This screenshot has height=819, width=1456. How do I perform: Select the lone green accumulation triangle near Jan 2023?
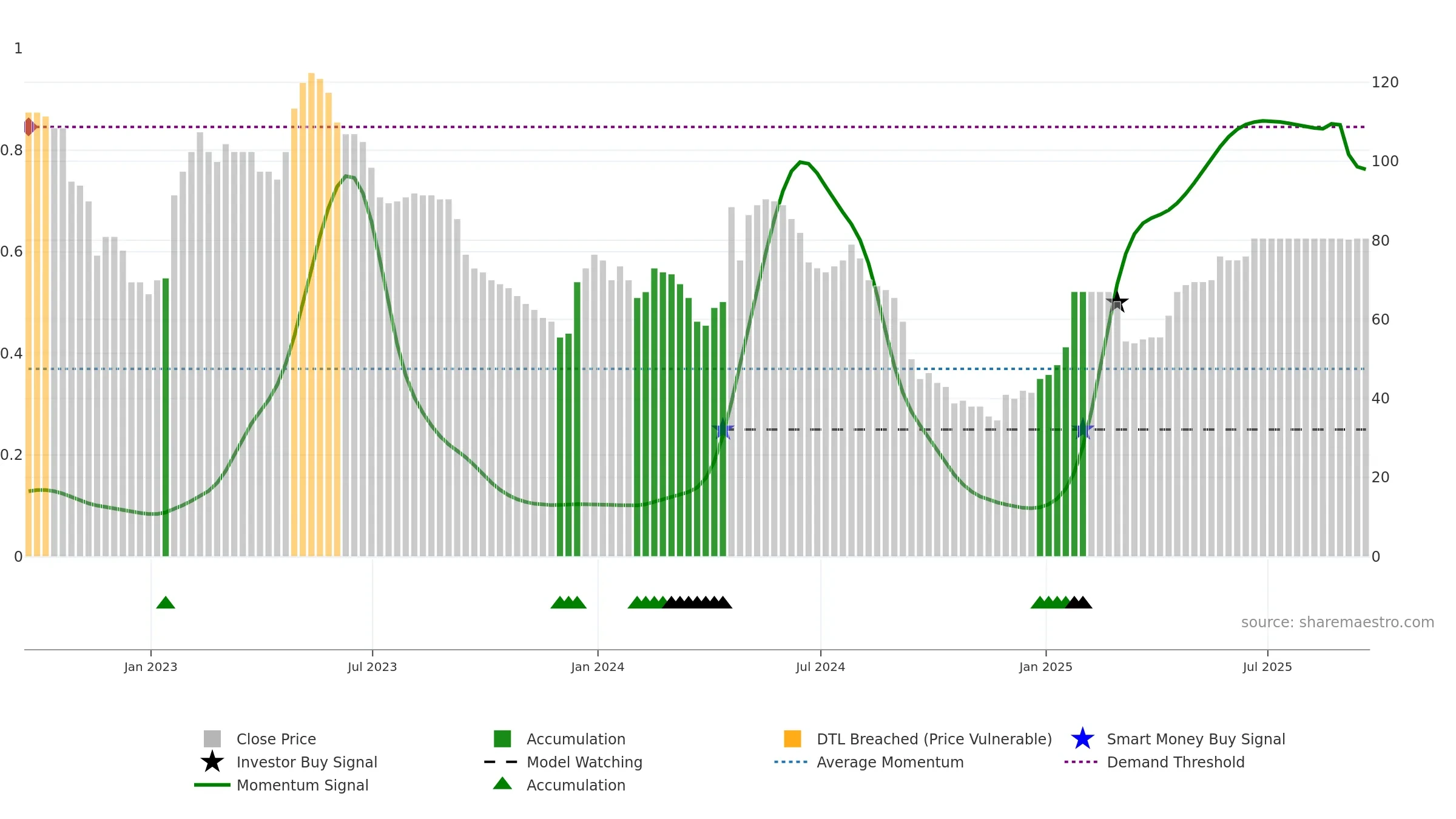click(166, 602)
